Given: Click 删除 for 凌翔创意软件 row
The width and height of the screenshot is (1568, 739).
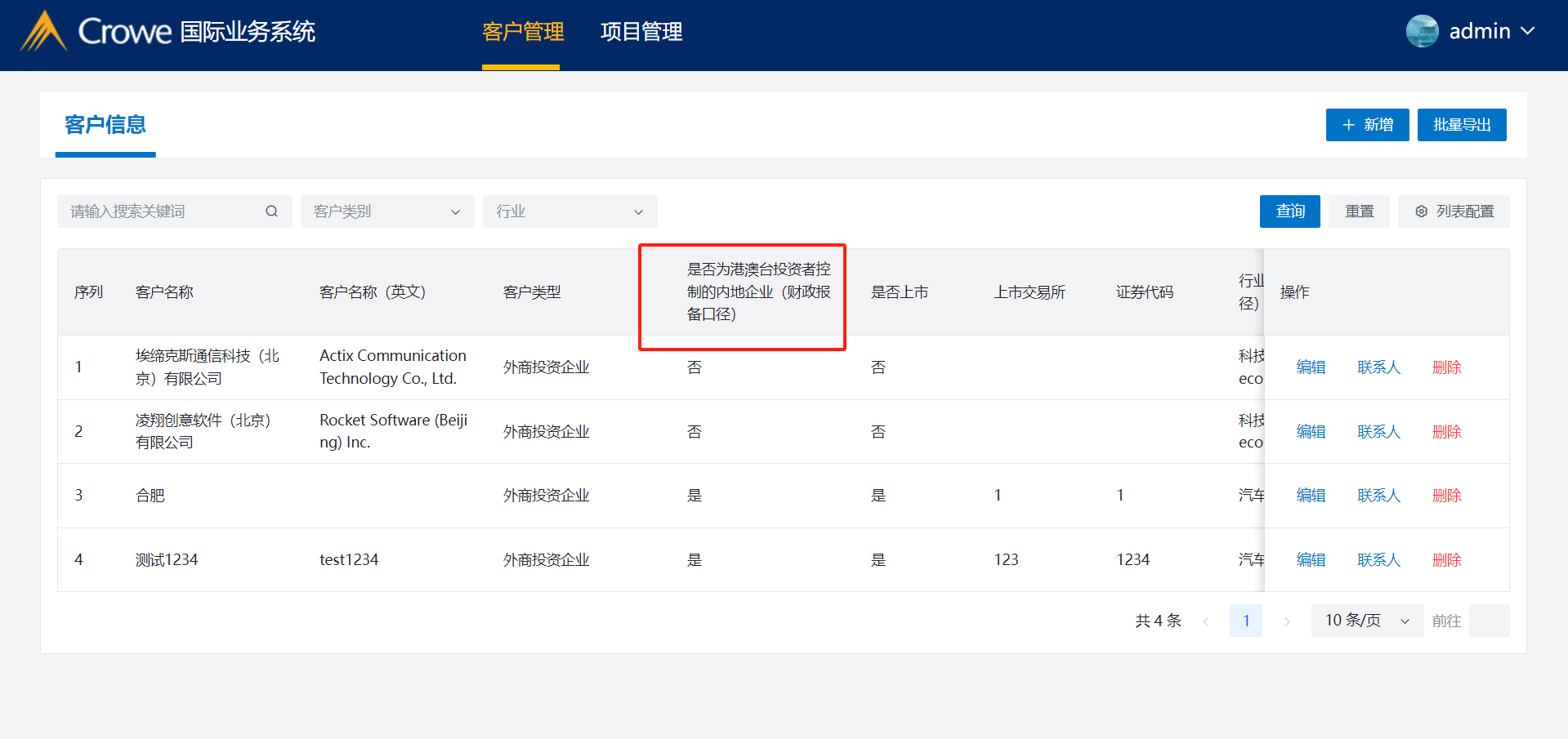Looking at the screenshot, I should (x=1446, y=432).
